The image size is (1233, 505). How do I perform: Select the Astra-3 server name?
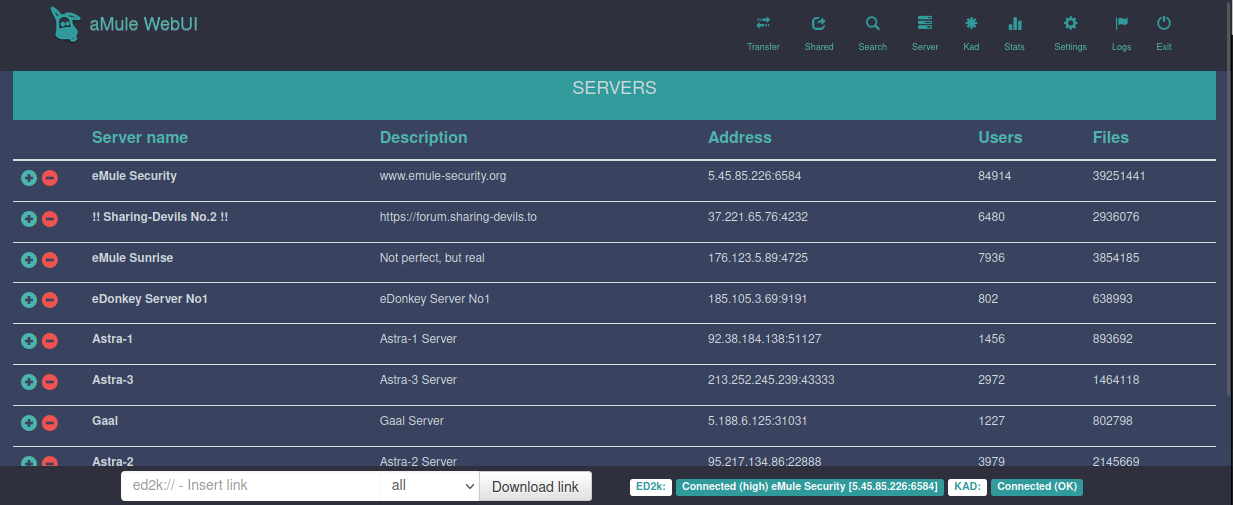(x=112, y=380)
